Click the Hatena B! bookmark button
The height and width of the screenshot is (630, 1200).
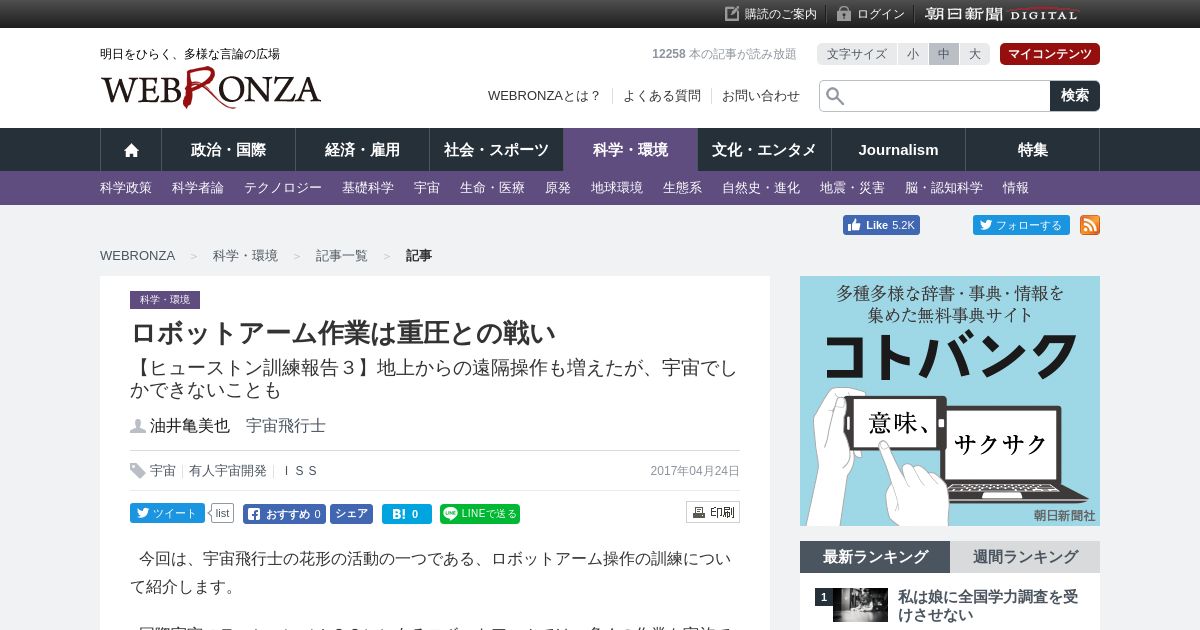pyautogui.click(x=407, y=514)
